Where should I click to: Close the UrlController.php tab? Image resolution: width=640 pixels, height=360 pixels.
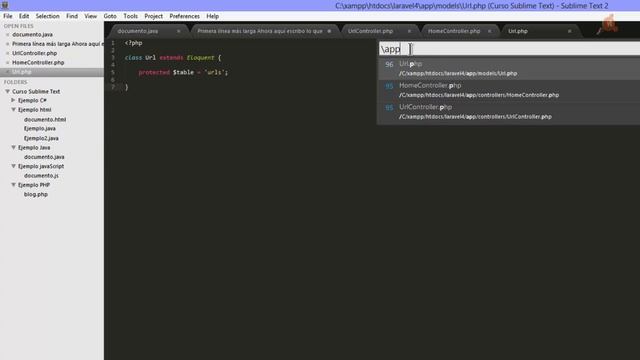point(409,31)
